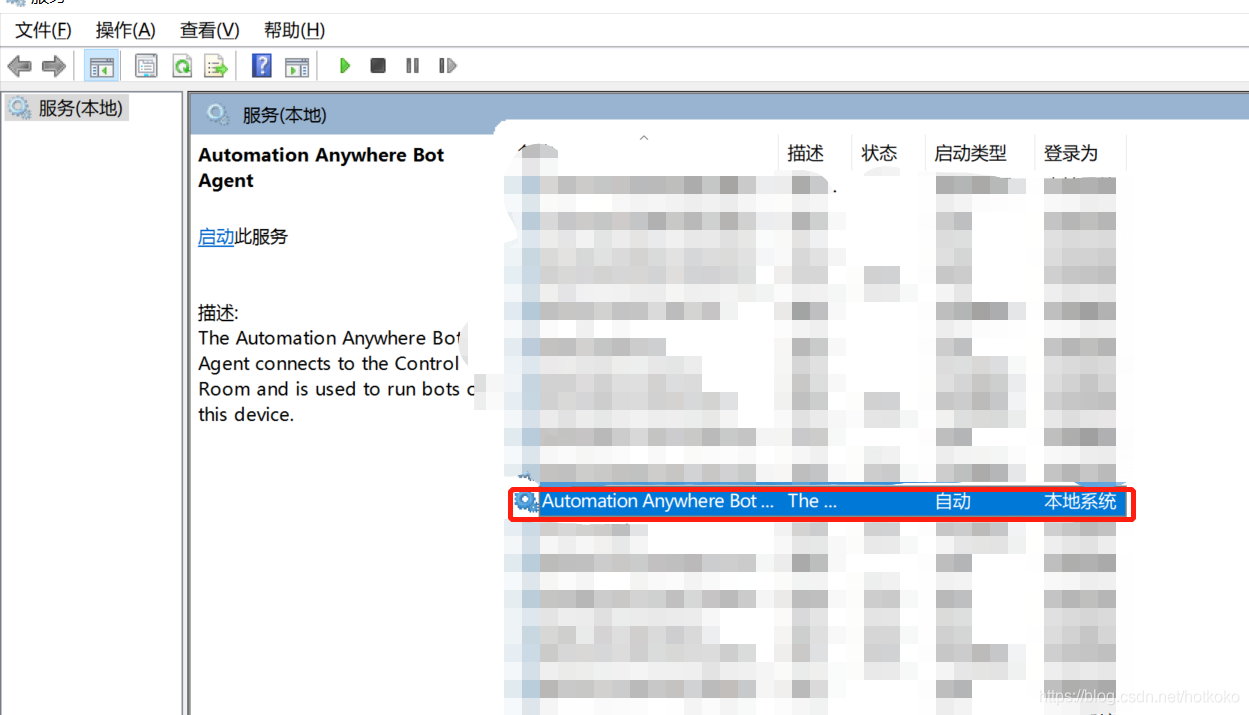Toggle the action pane display
The width and height of the screenshot is (1249, 715).
click(297, 65)
